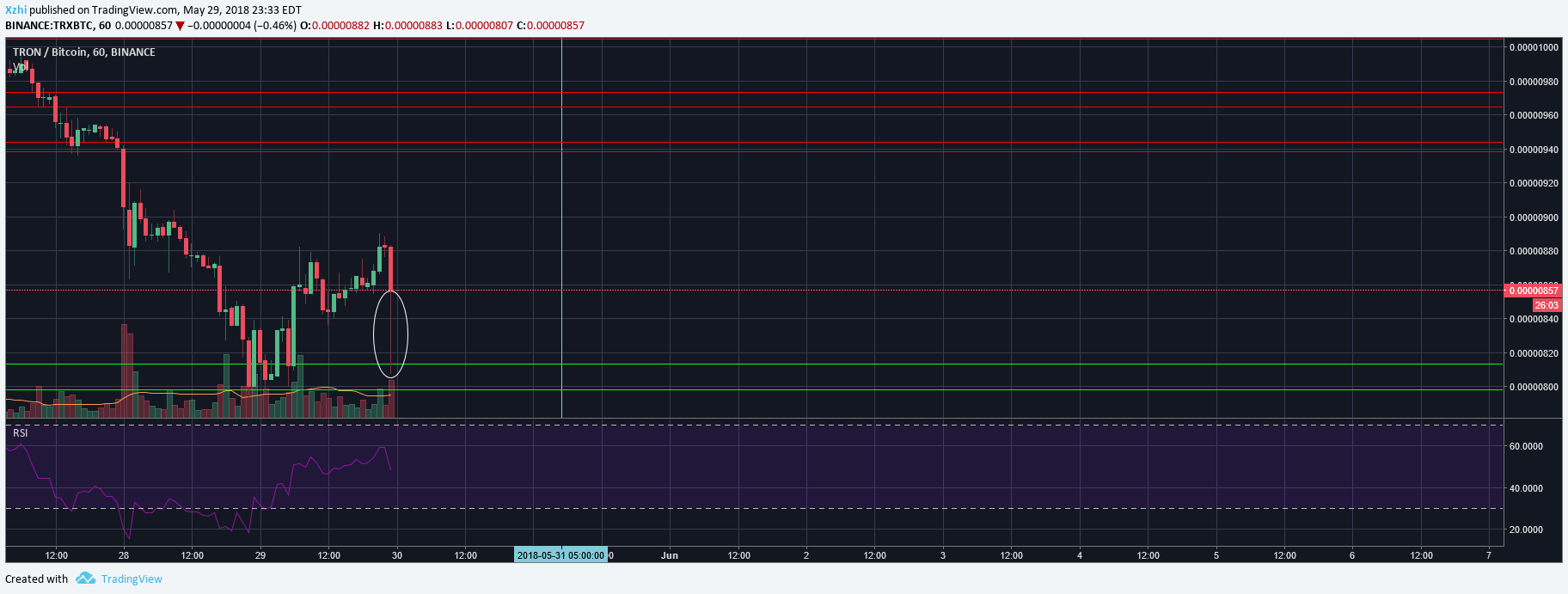Click the 0.00000820 price axis label

[1534, 353]
